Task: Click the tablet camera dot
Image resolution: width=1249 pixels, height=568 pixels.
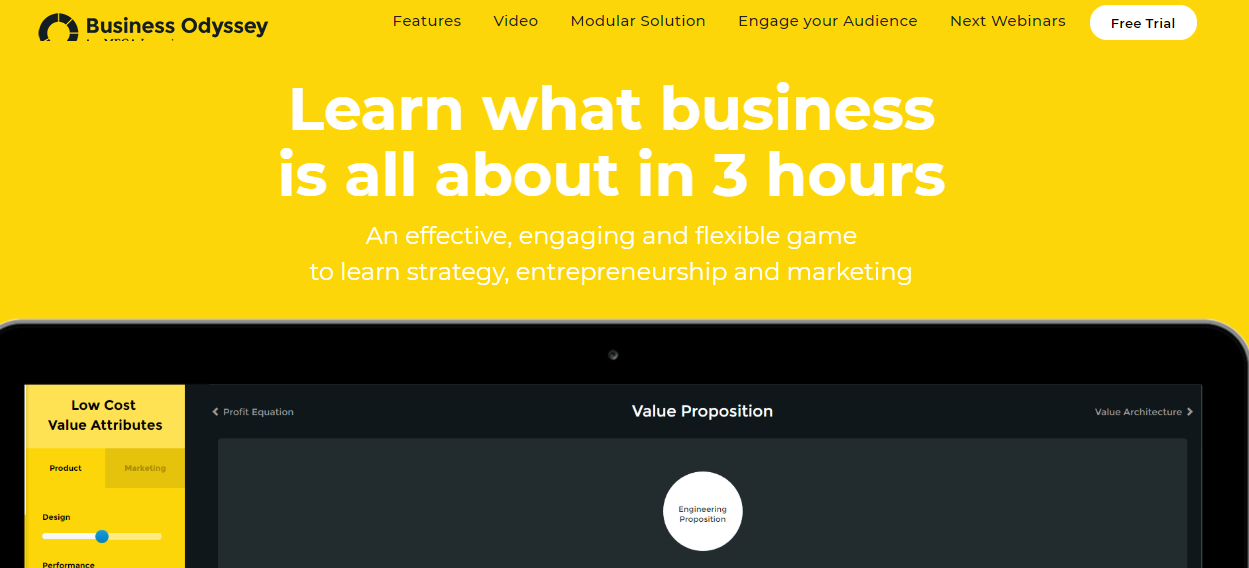Action: (613, 355)
